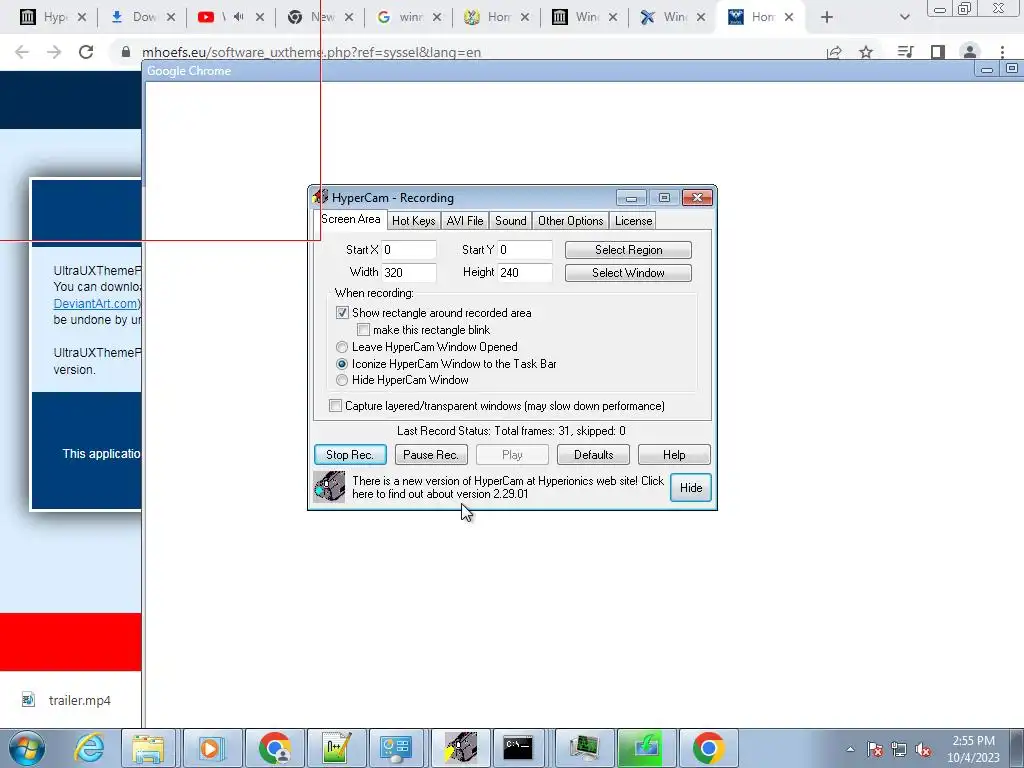Open Windows Explorer folder icon in taskbar

coord(148,748)
